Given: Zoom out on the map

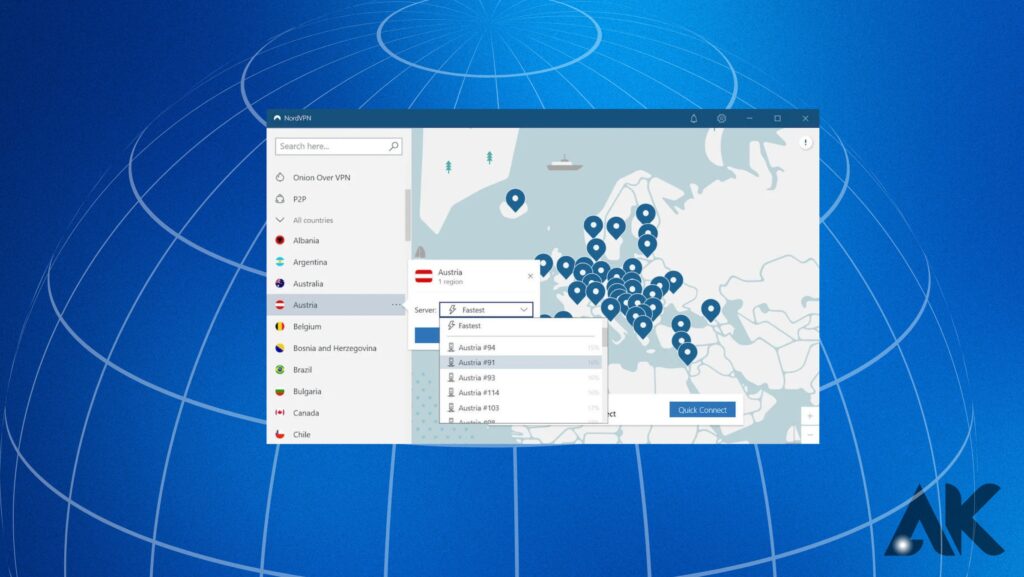Looking at the screenshot, I should point(810,434).
